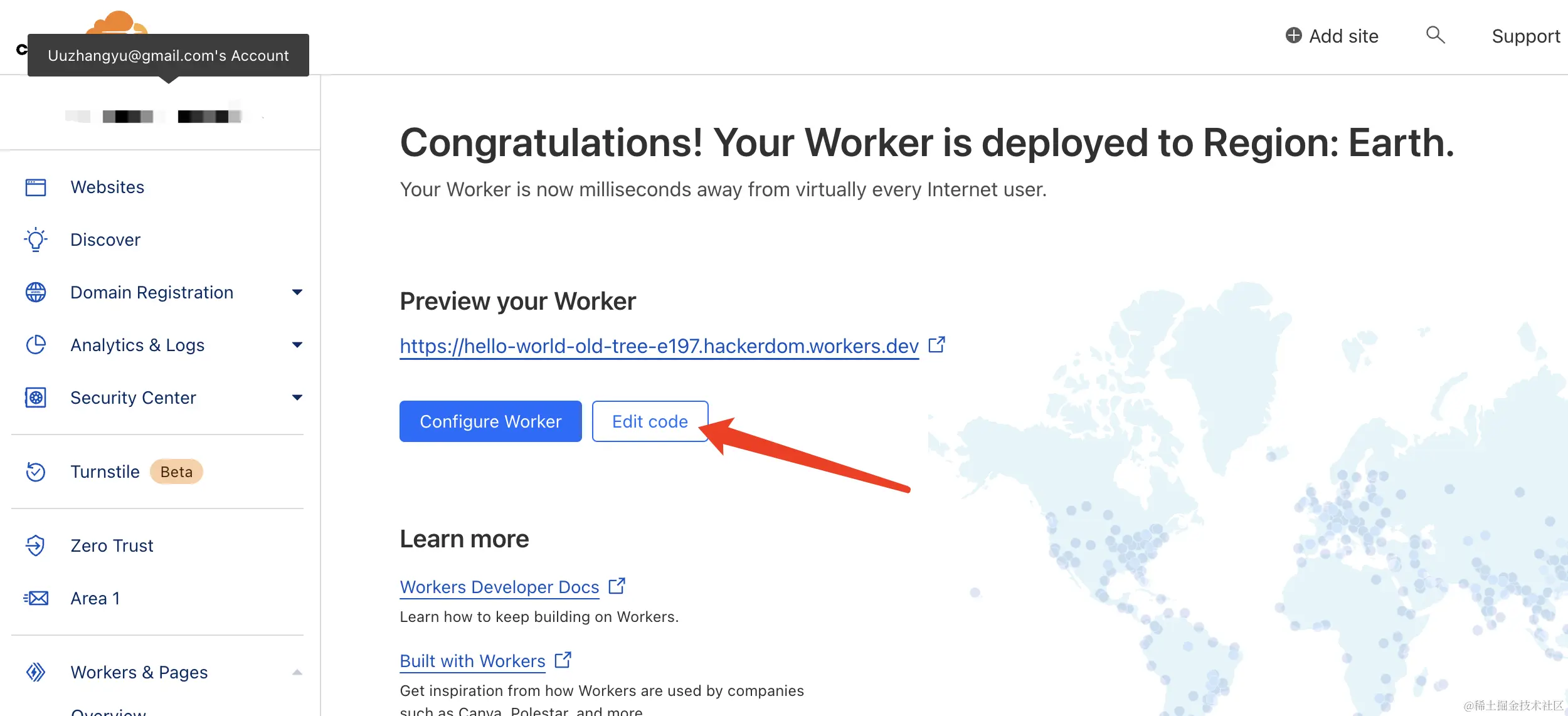Expand the Security Center submenu arrow
Viewport: 1568px width, 716px height.
click(297, 397)
